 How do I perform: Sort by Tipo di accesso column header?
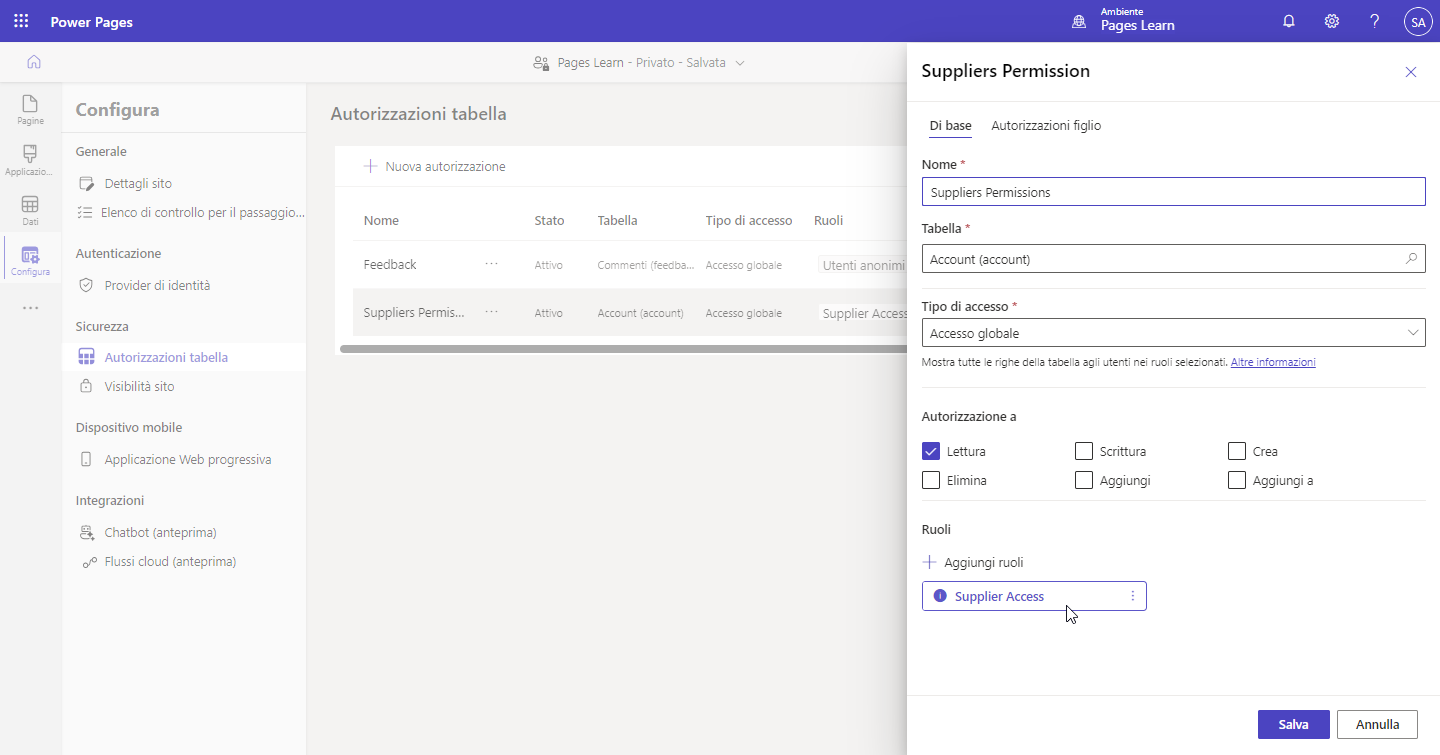pos(749,220)
